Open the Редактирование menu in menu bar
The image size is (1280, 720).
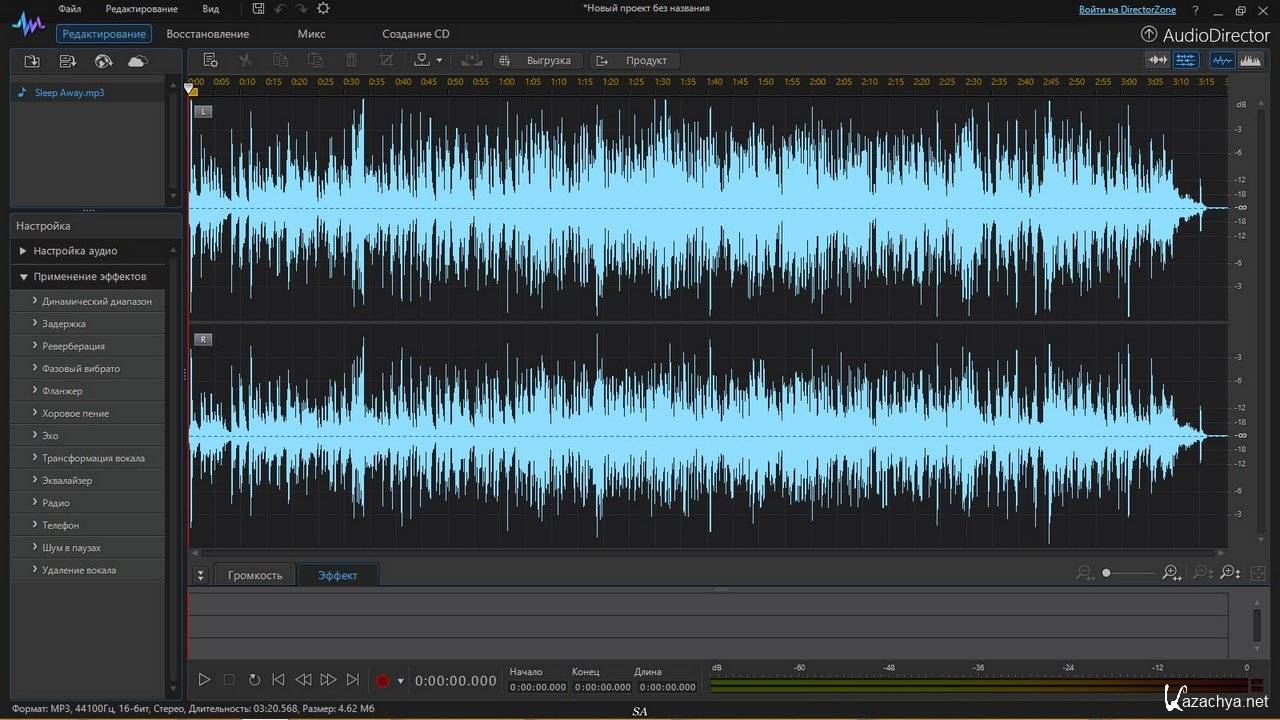(x=142, y=9)
